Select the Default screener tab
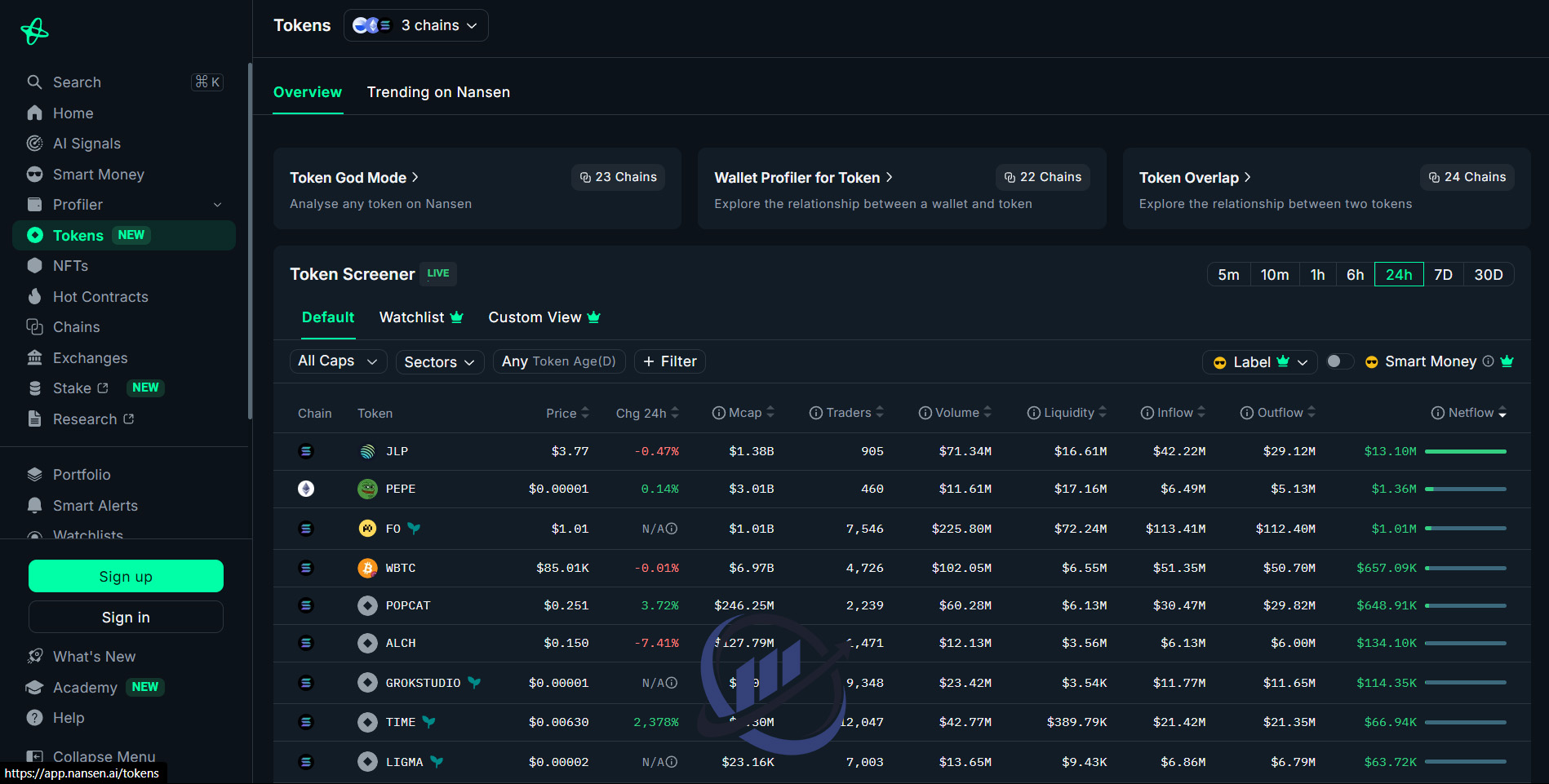The height and width of the screenshot is (784, 1549). (x=328, y=317)
